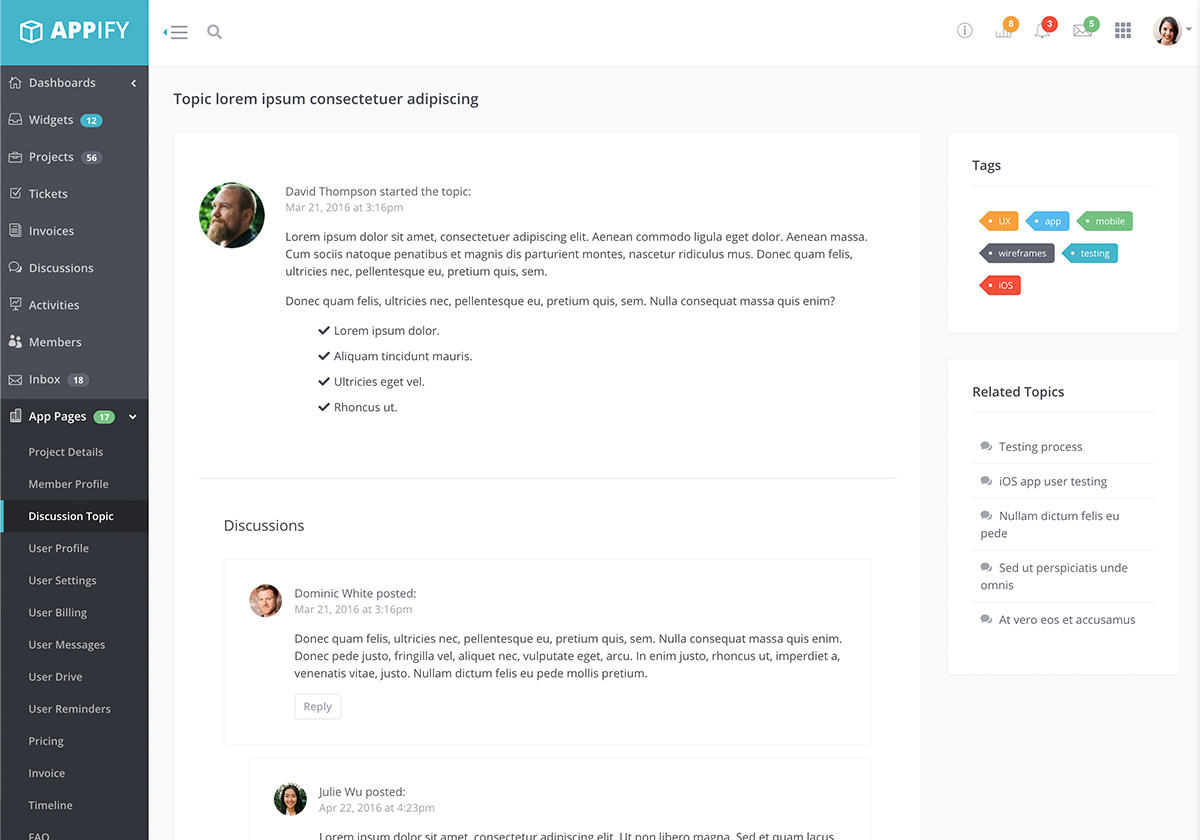1200x840 pixels.
Task: Open user avatar dropdown in header
Action: pos(1170,31)
